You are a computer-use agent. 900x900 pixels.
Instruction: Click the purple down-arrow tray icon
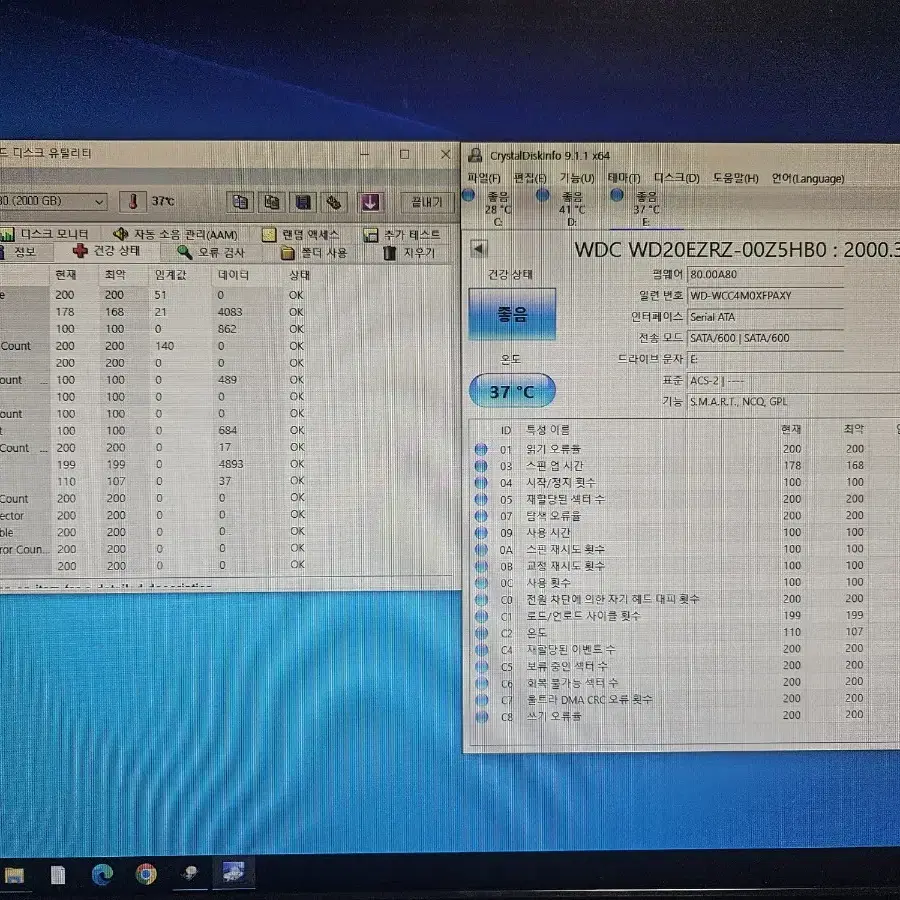(x=370, y=202)
